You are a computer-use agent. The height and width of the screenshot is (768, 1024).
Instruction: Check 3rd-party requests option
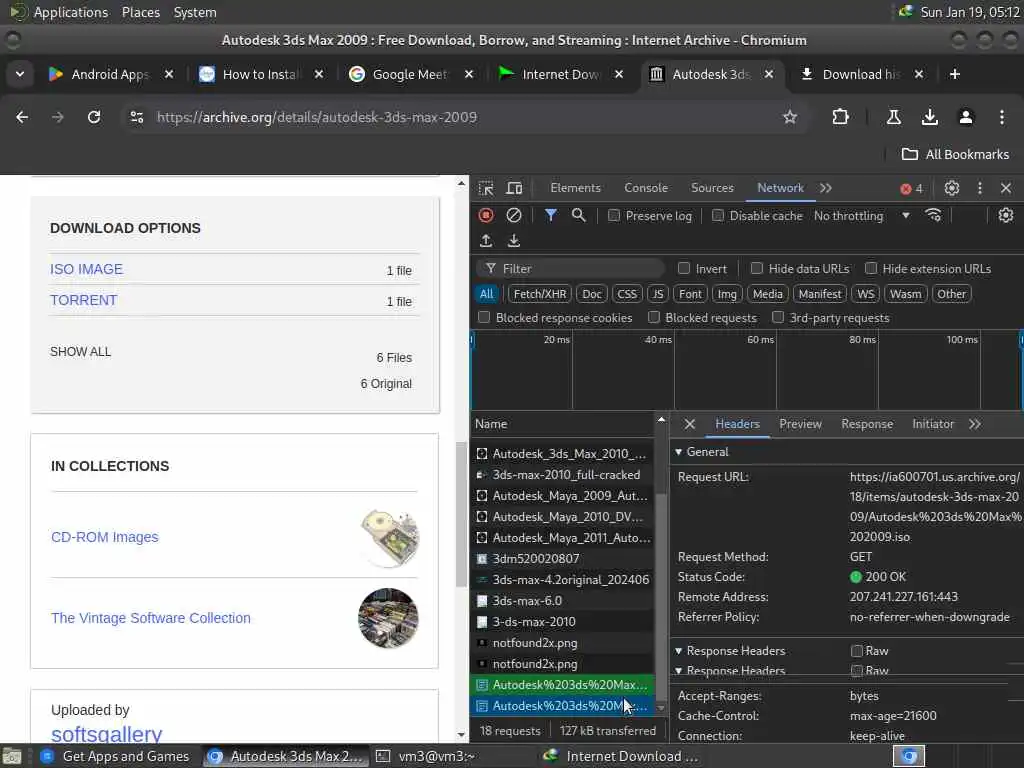pyautogui.click(x=778, y=317)
